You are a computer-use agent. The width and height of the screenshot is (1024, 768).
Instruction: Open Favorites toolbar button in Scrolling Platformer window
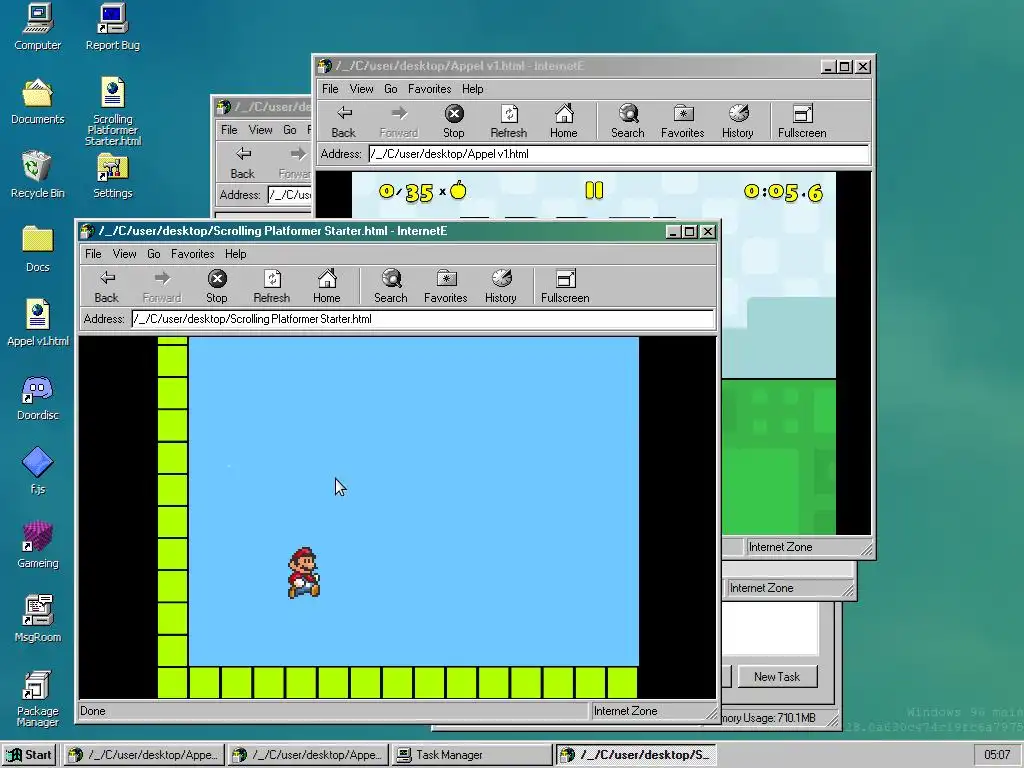445,287
